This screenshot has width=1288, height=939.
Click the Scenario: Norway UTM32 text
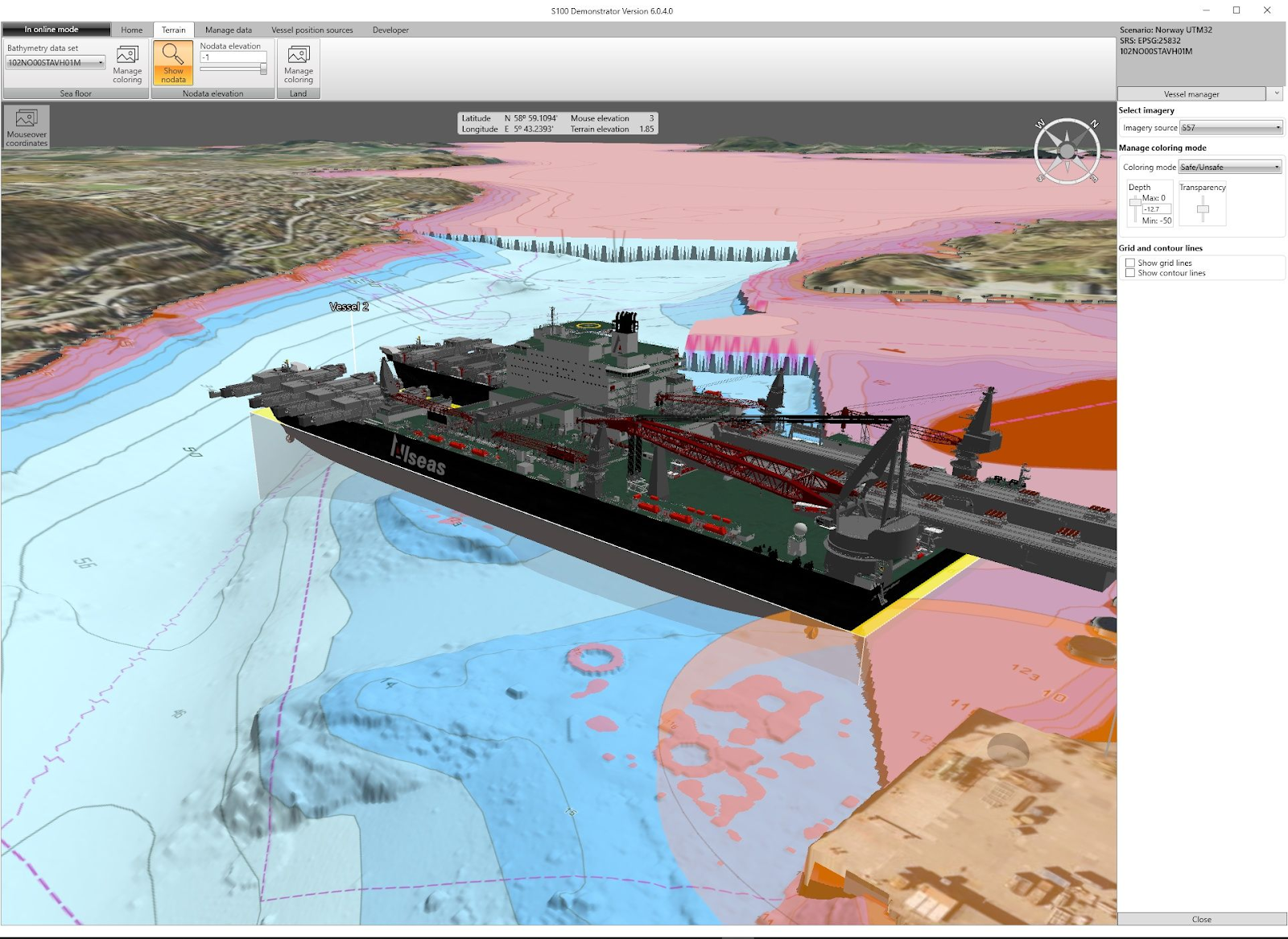(x=1166, y=30)
